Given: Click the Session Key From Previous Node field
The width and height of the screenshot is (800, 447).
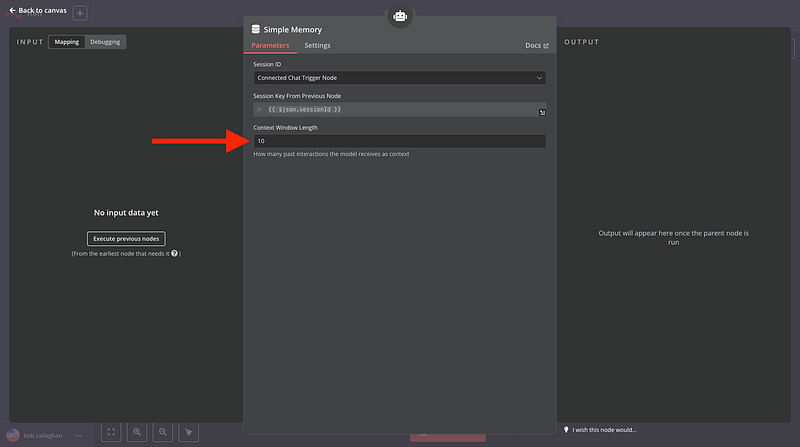Looking at the screenshot, I should (395, 109).
